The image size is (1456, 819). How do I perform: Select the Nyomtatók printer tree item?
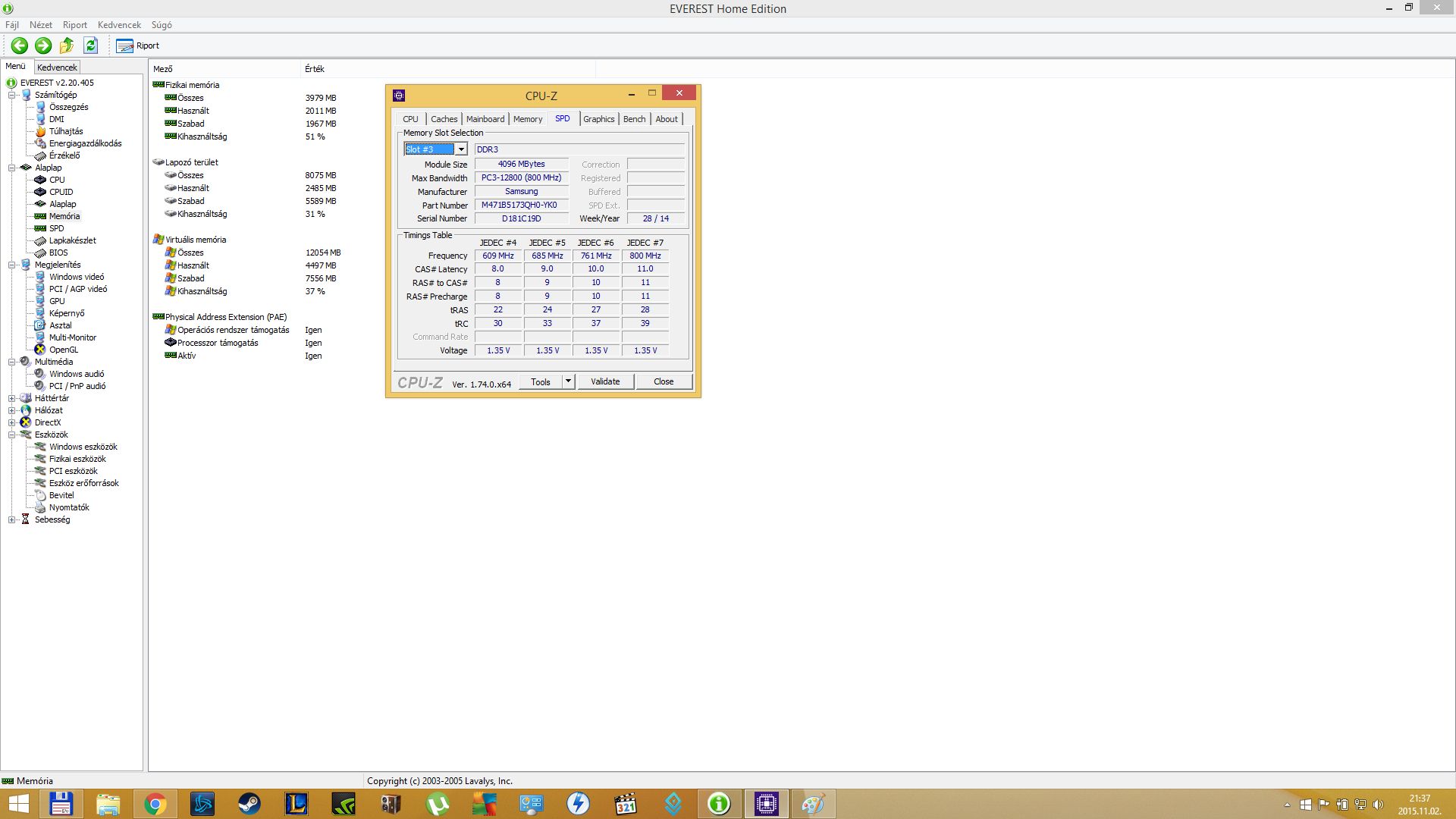(x=62, y=507)
